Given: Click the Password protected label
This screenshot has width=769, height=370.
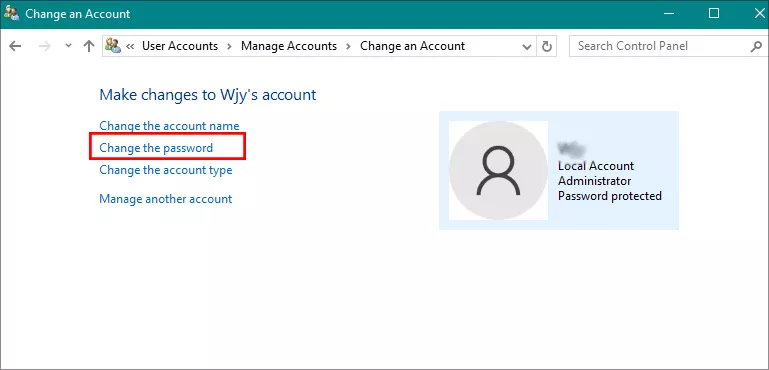Looking at the screenshot, I should (x=610, y=196).
